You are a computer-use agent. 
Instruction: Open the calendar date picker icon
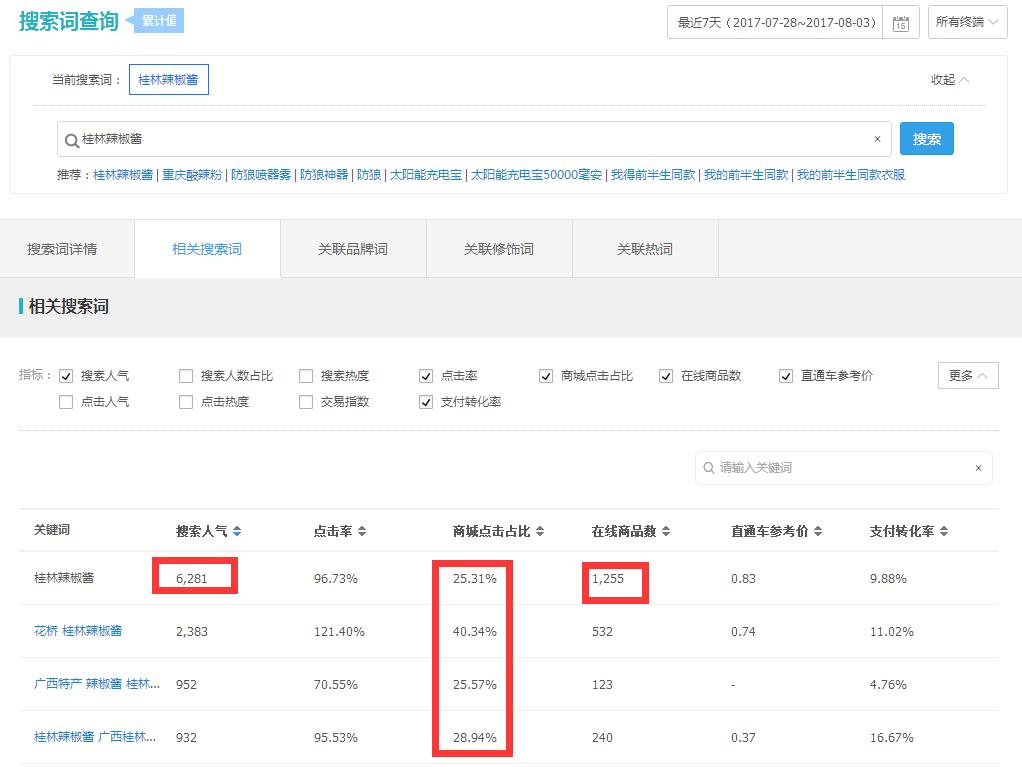[899, 22]
